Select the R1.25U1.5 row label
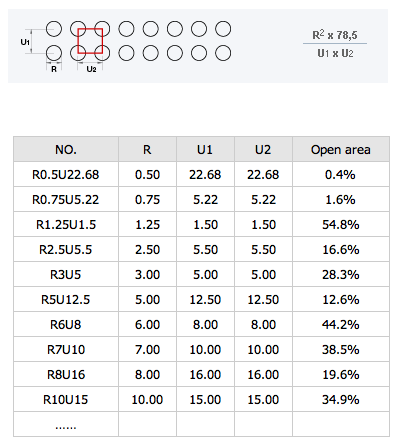The height and width of the screenshot is (445, 401). click(66, 225)
